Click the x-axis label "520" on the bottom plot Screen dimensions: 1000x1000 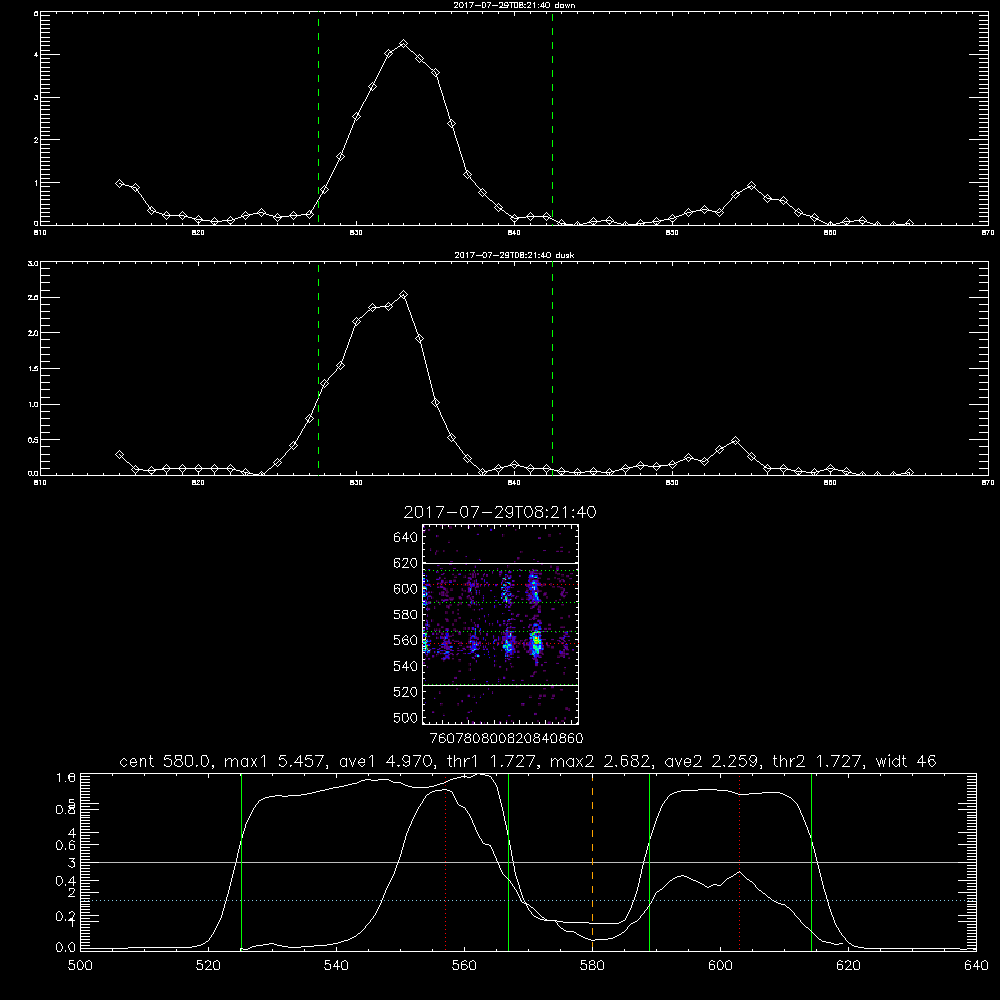[208, 966]
